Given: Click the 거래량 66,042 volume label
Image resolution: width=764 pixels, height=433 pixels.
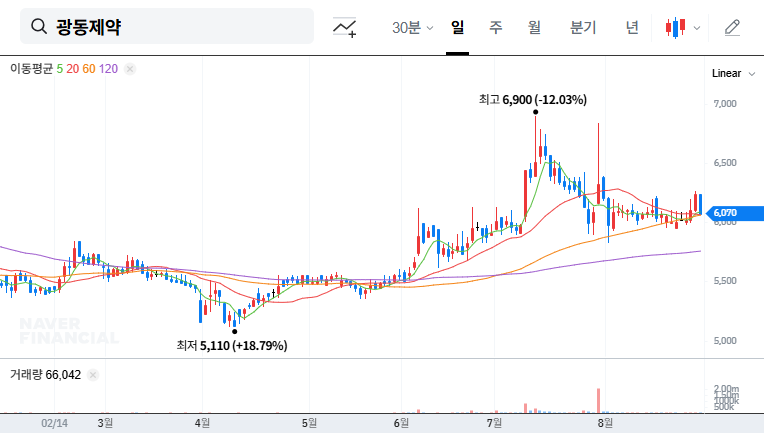Looking at the screenshot, I should coord(45,375).
